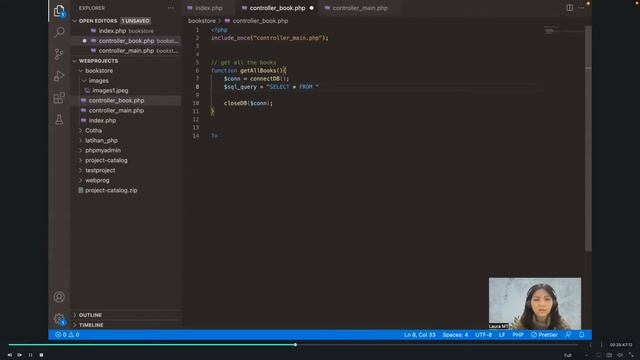Viewport: 640px width, 360px height.
Task: Click the video player volume icon
Action: (620, 355)
